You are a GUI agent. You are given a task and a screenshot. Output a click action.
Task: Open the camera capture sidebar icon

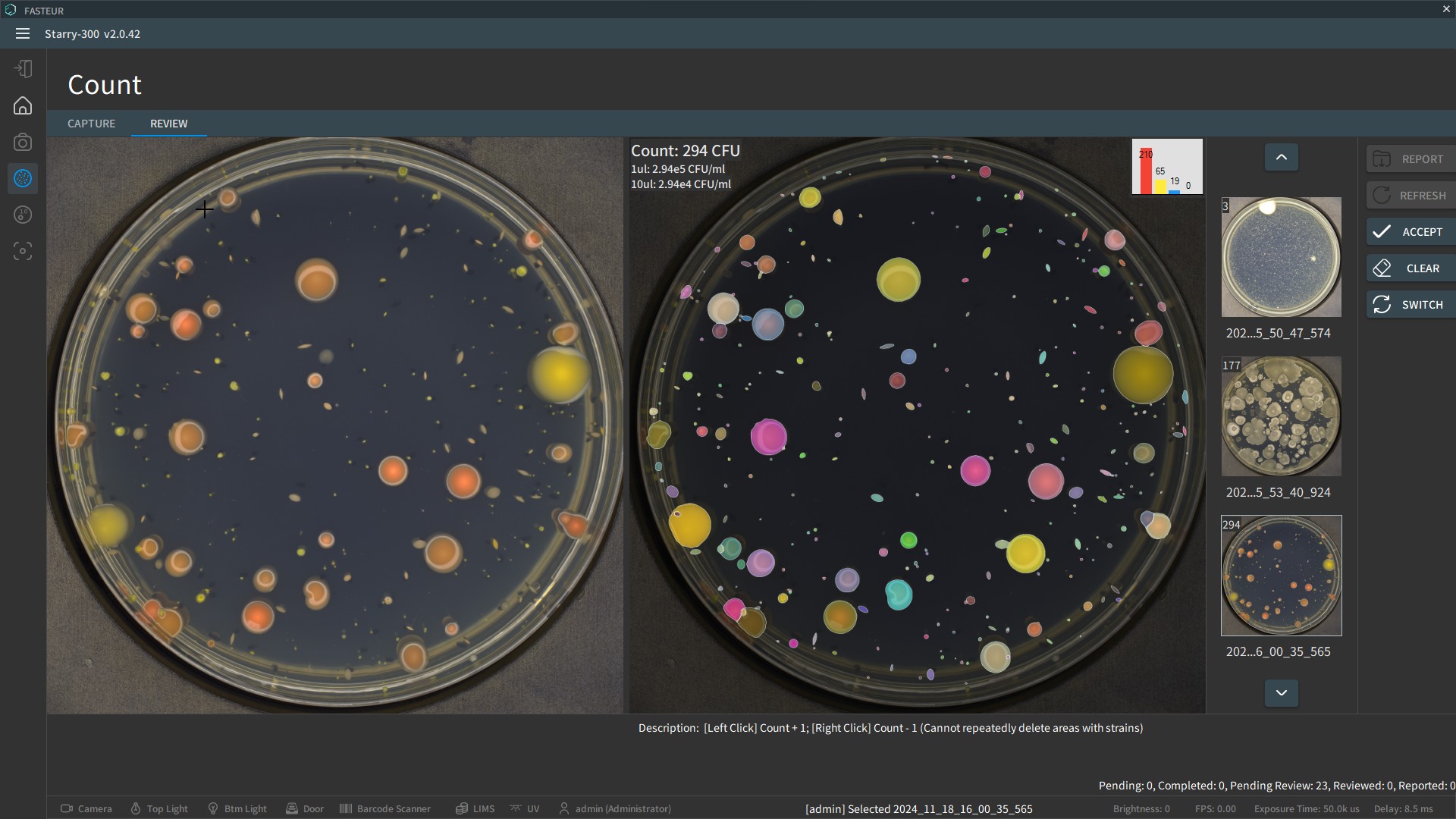tap(23, 142)
